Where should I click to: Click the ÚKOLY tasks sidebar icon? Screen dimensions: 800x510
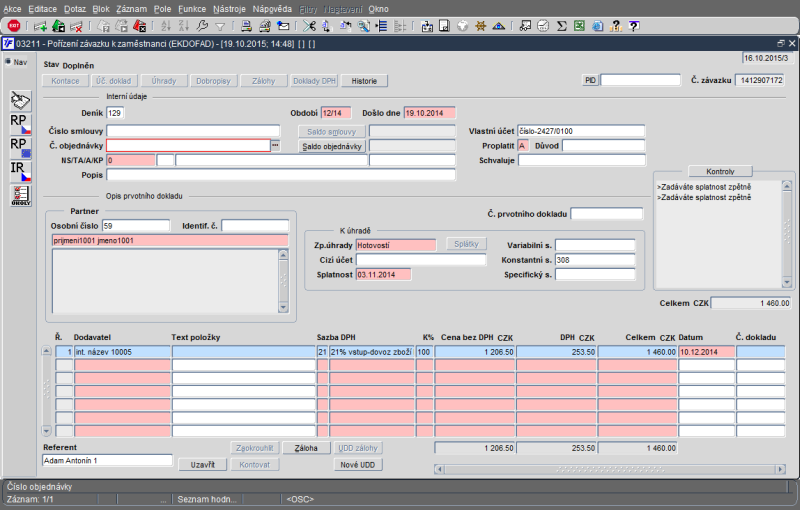point(20,196)
